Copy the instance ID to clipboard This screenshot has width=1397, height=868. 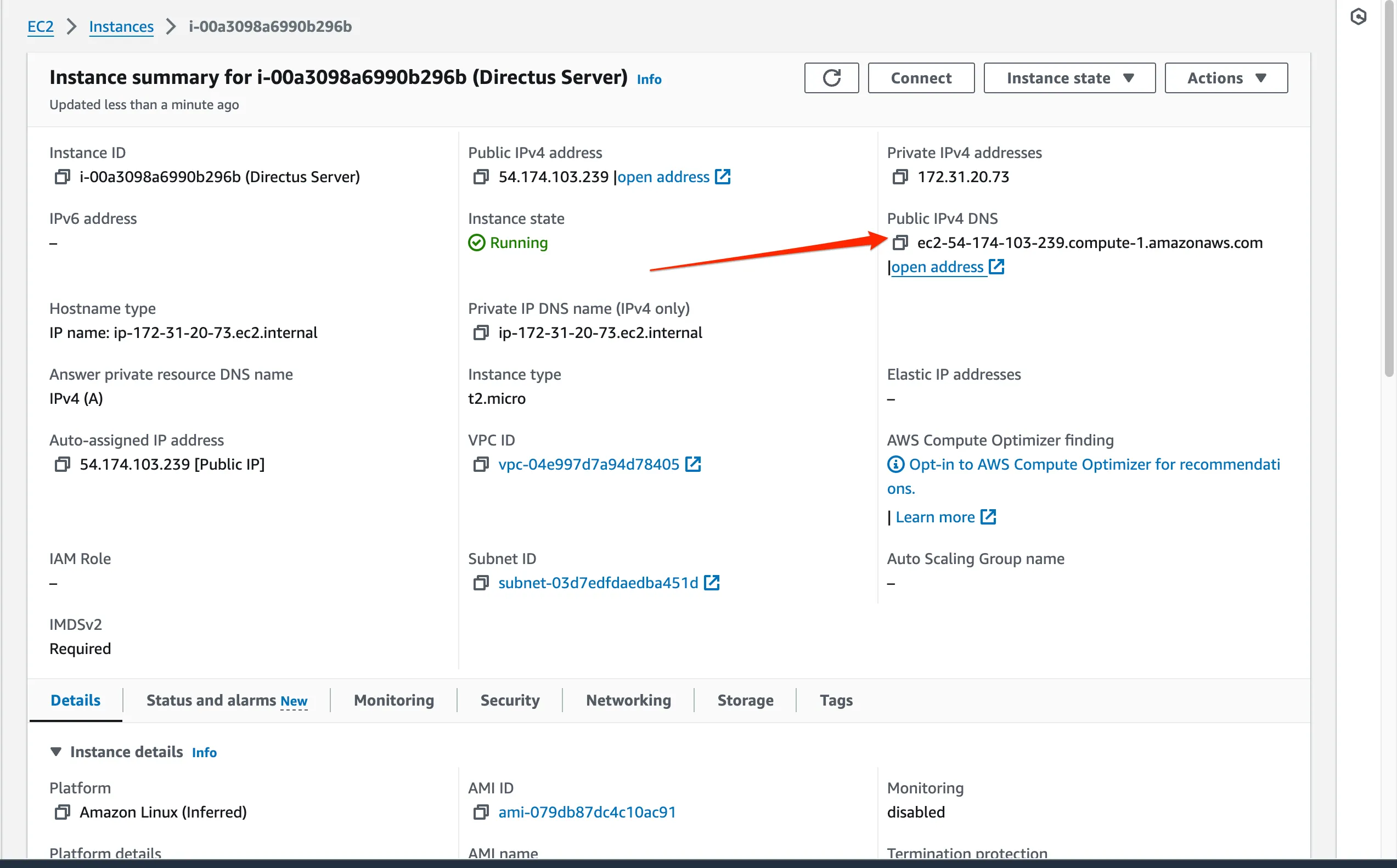click(62, 176)
